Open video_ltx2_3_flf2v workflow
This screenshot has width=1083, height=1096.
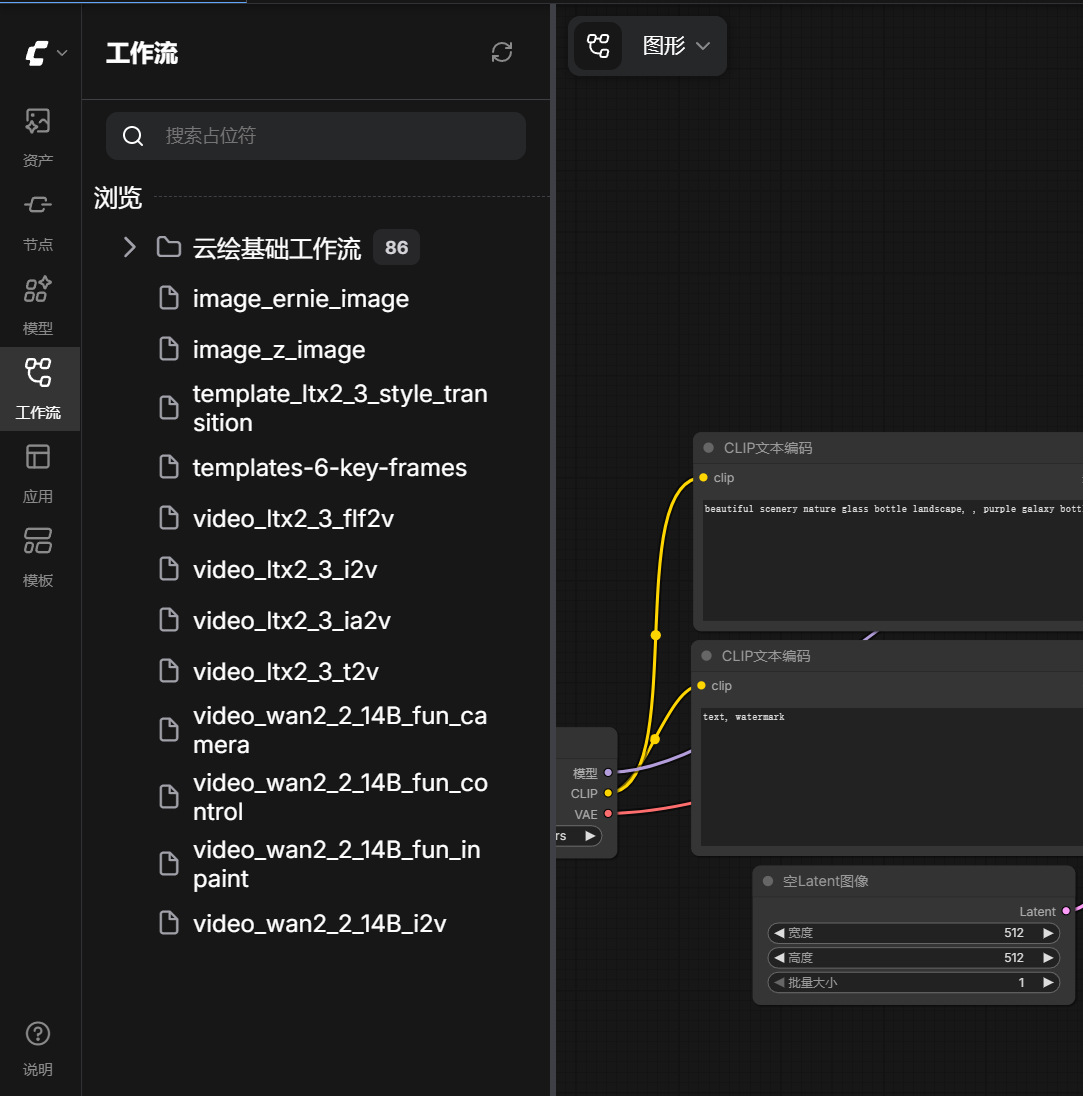tap(293, 519)
